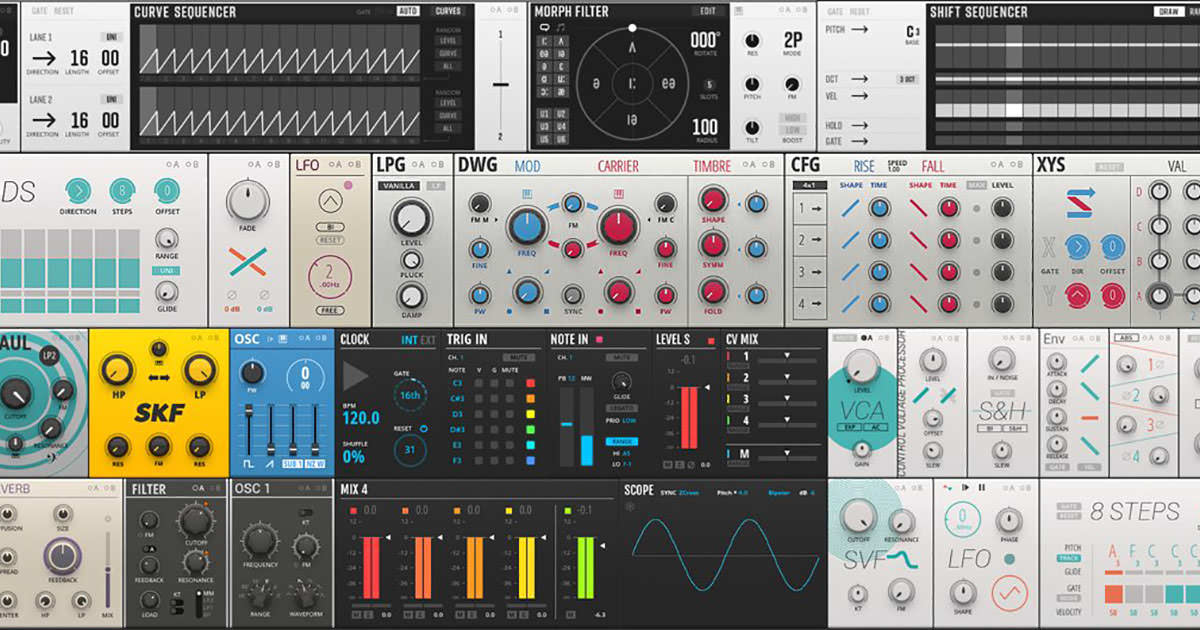Click the XYS X row DIR icon
This screenshot has height=630, width=1200.
click(x=1077, y=248)
